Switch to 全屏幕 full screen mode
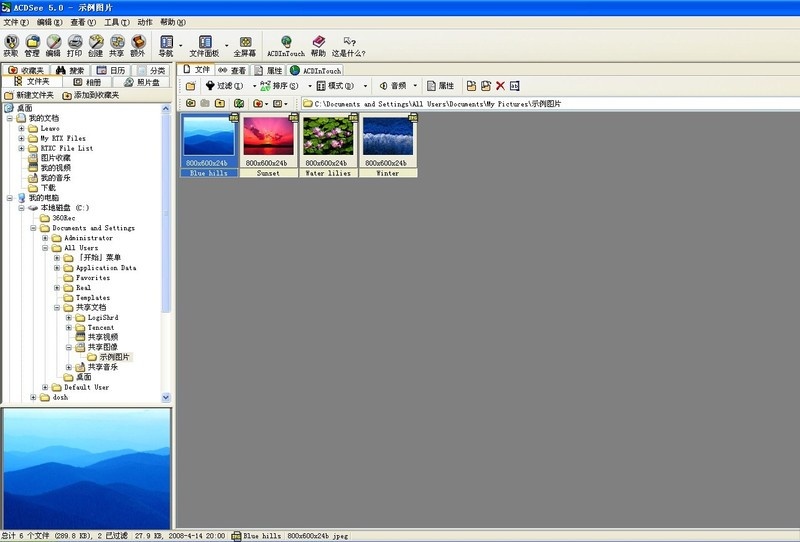 [x=245, y=46]
